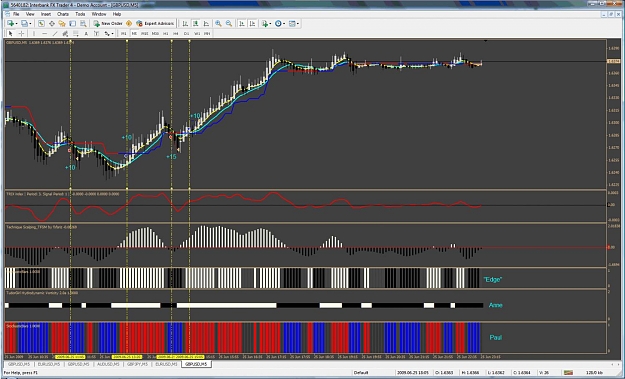This screenshot has height=379, width=625.
Task: Click the 'Anne' indicator label
Action: (x=495, y=305)
